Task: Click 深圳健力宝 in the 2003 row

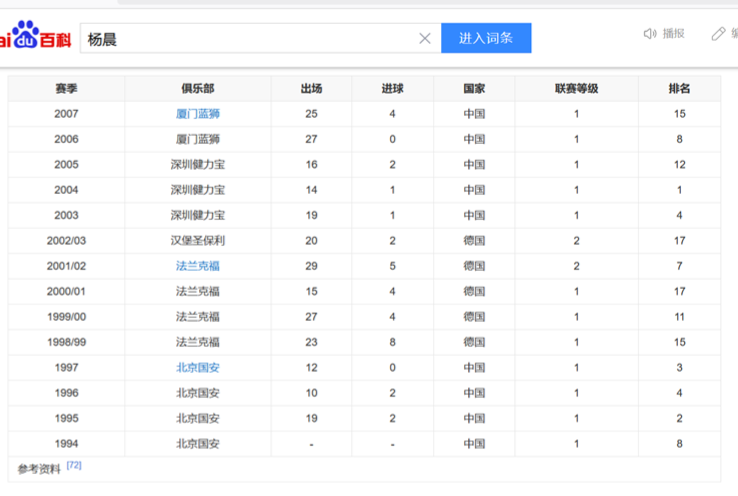Action: pos(198,216)
